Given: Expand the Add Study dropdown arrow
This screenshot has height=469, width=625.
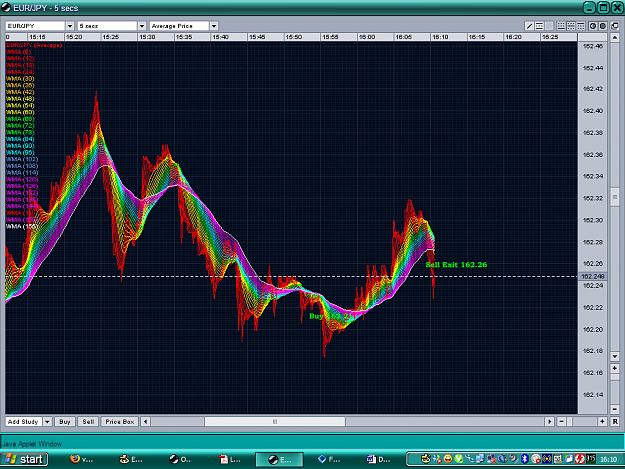Looking at the screenshot, I should (x=47, y=421).
